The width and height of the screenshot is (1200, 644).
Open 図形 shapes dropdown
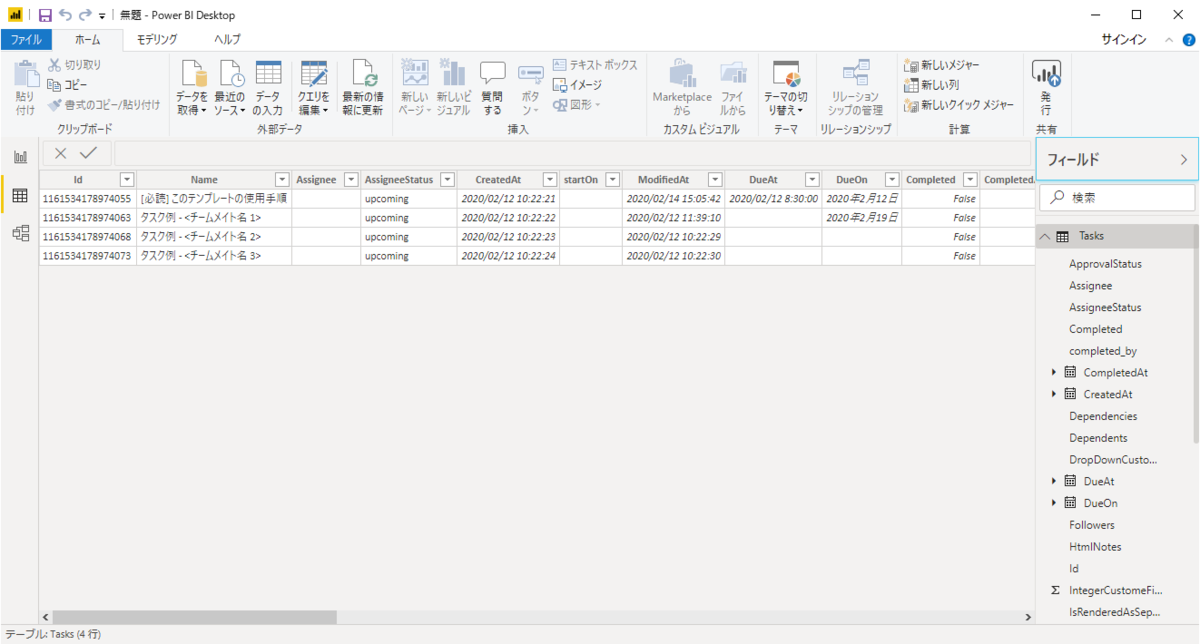(x=578, y=104)
